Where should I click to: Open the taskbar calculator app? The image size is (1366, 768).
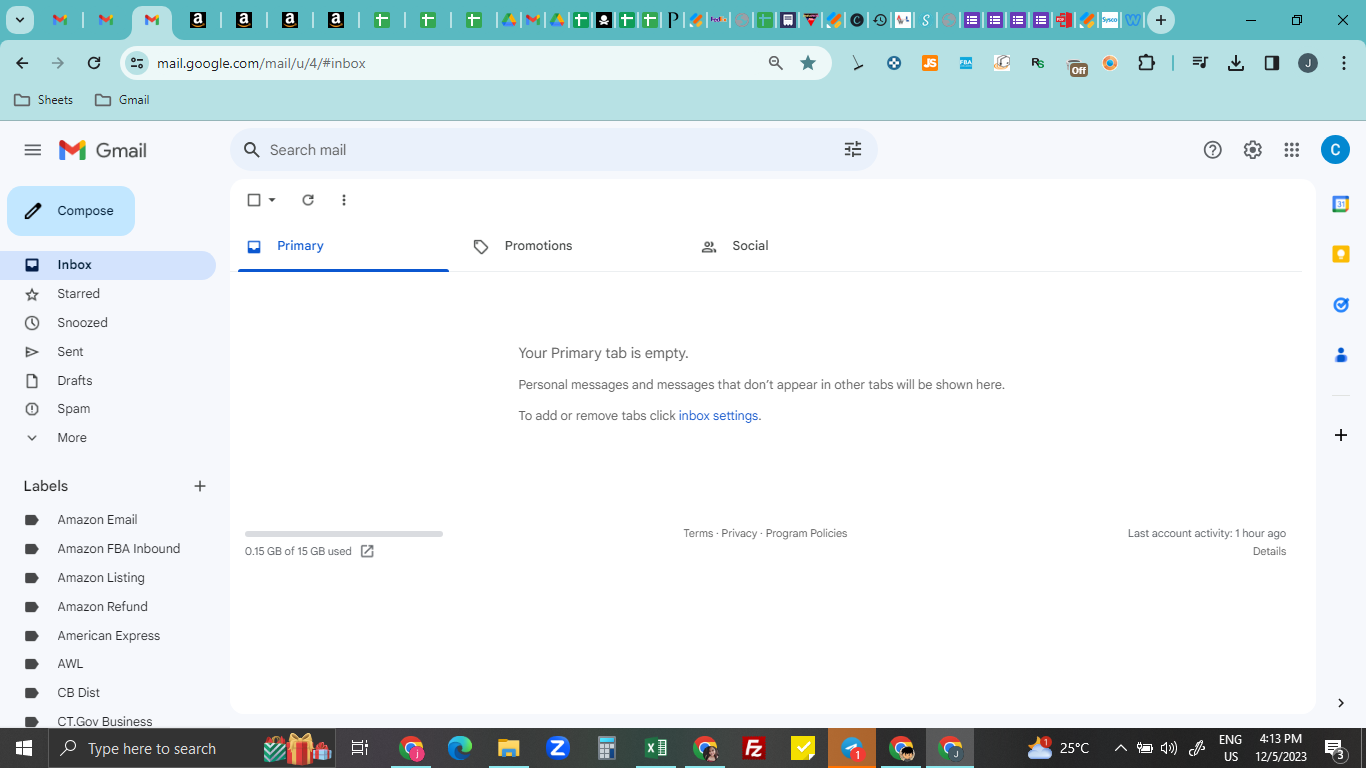607,748
